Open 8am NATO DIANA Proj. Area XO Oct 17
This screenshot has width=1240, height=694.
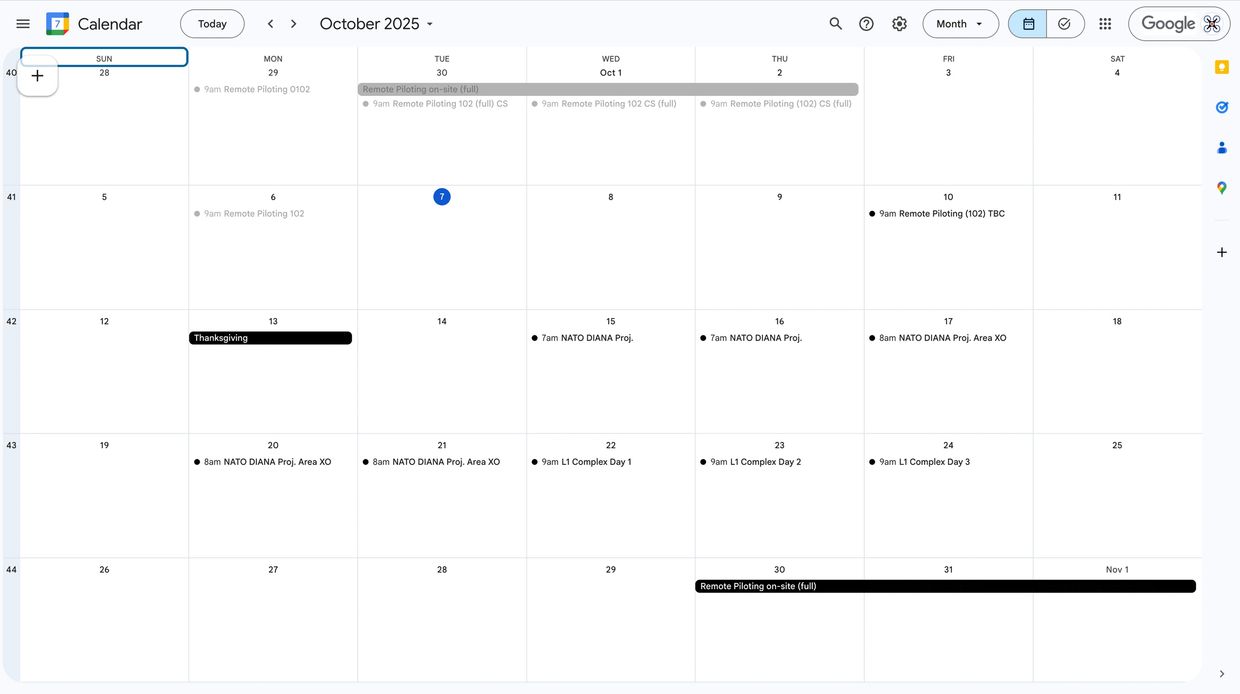(x=948, y=338)
